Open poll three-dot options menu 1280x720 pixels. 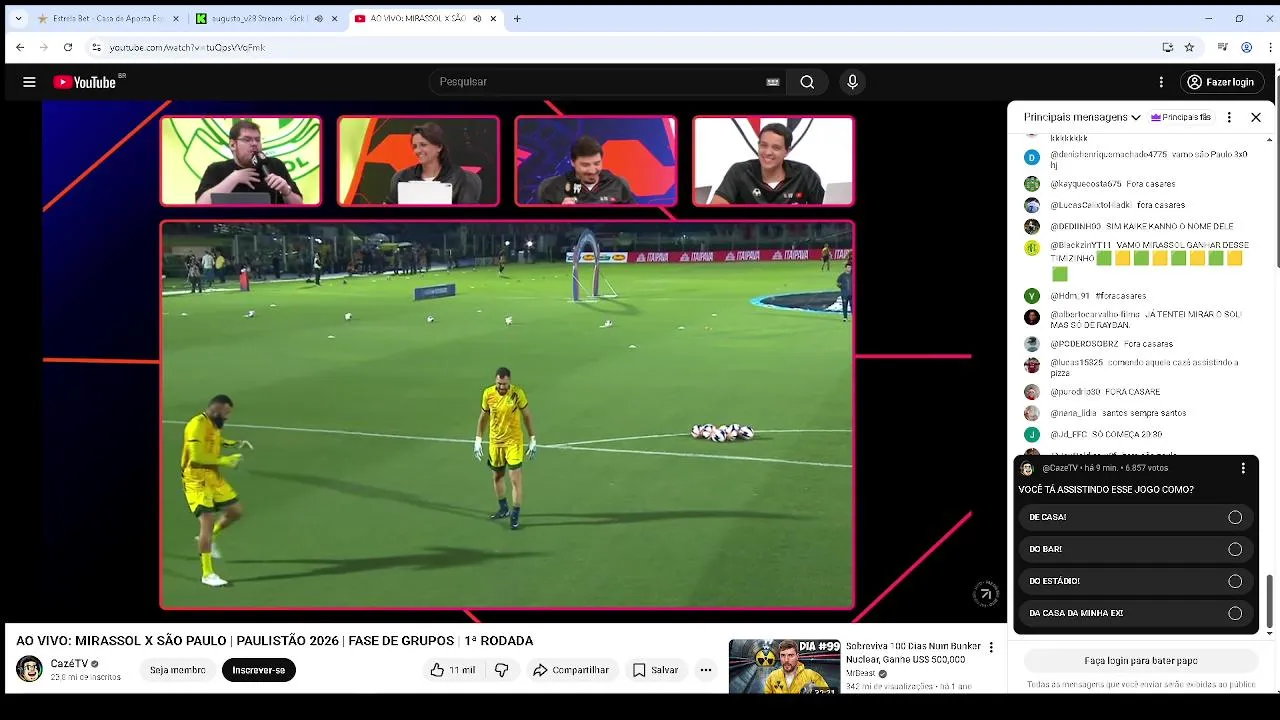point(1243,468)
